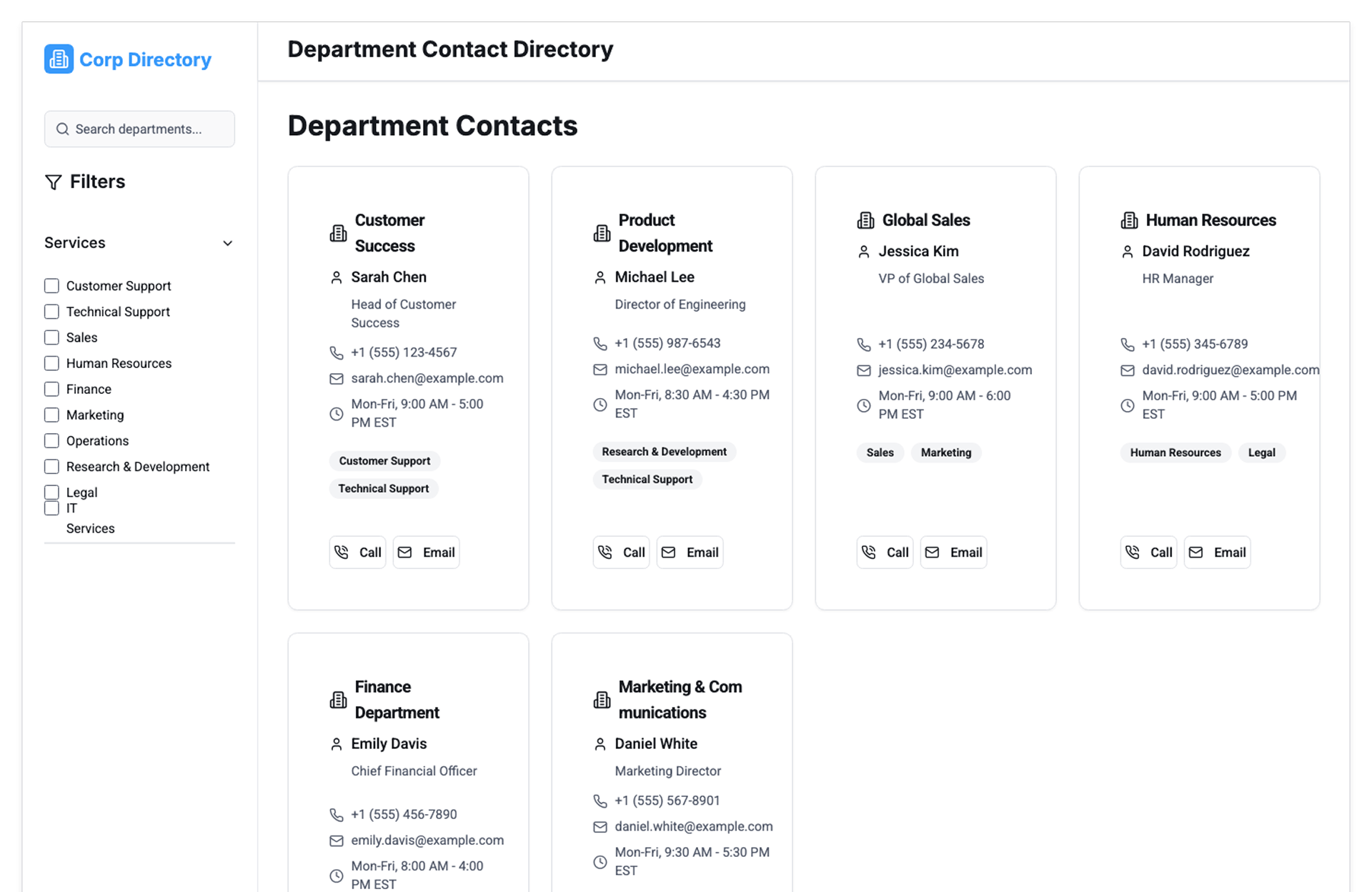
Task: Click clock icon on Product Development card
Action: tap(600, 405)
